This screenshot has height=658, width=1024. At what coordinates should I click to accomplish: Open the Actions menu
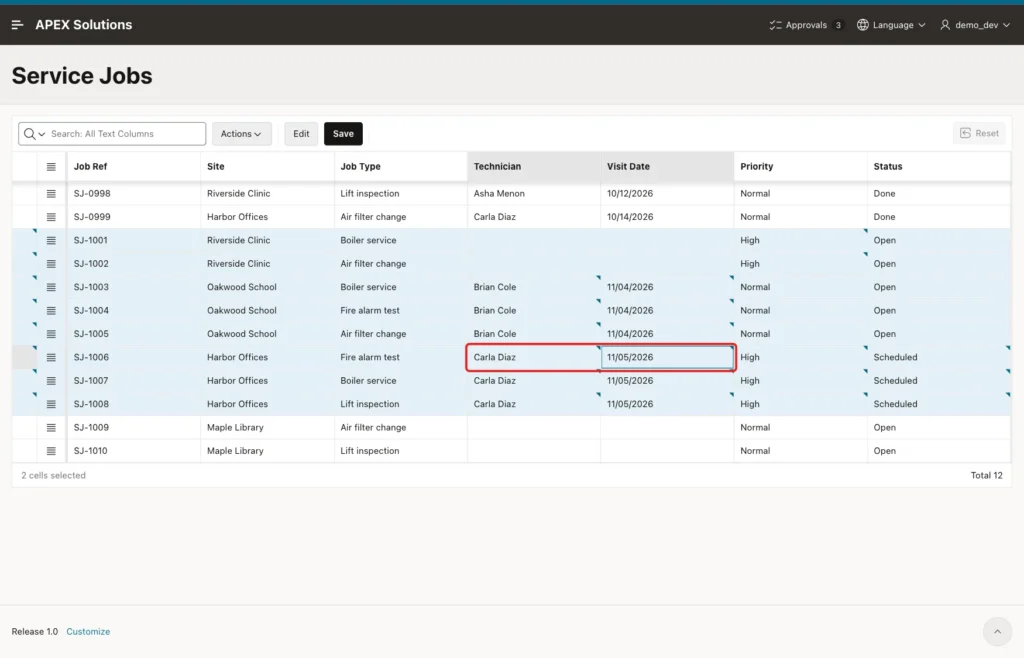click(241, 134)
